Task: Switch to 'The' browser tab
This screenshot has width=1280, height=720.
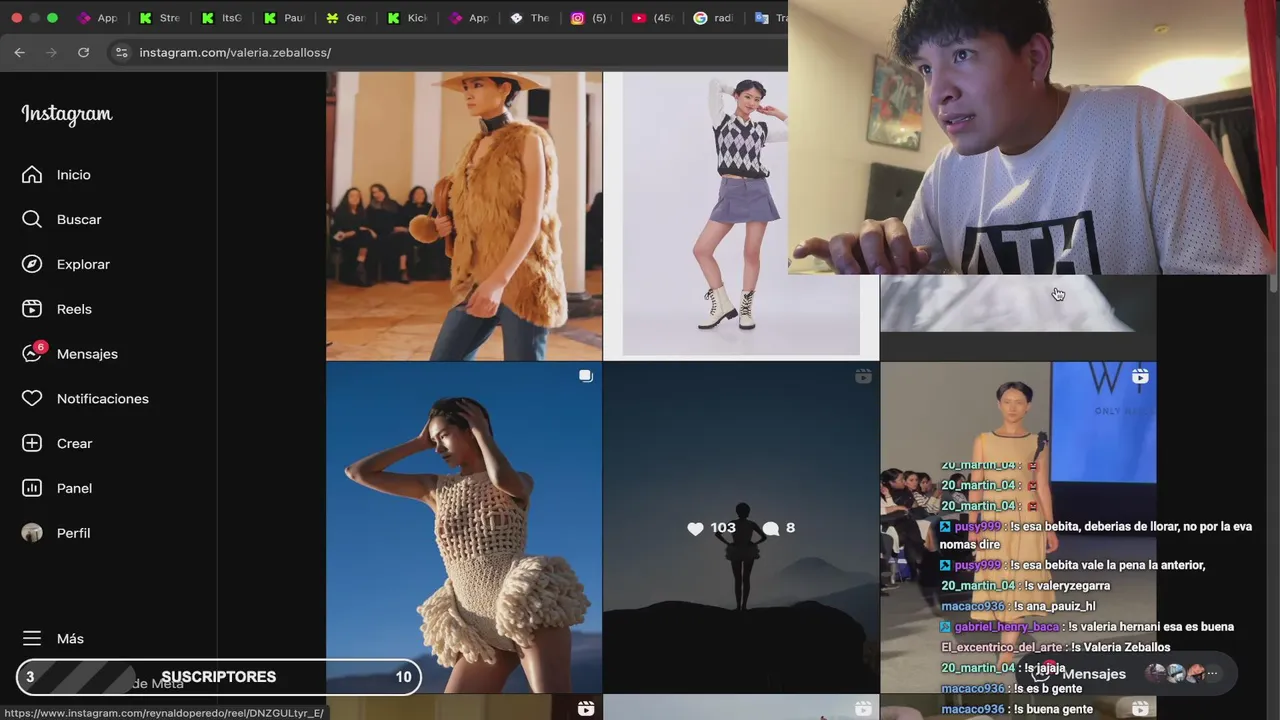Action: (530, 18)
